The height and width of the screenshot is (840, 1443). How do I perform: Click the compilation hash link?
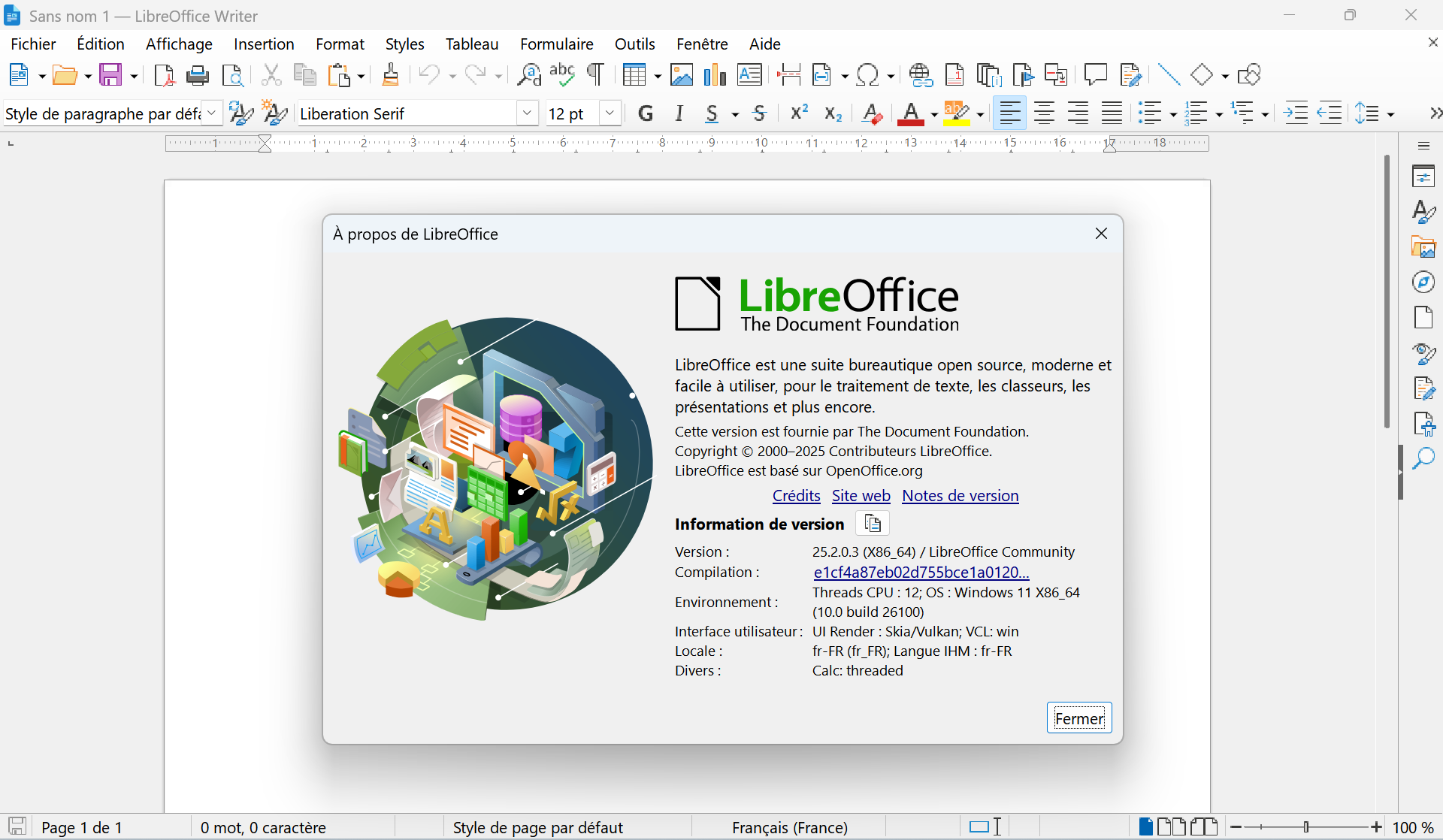[921, 573]
